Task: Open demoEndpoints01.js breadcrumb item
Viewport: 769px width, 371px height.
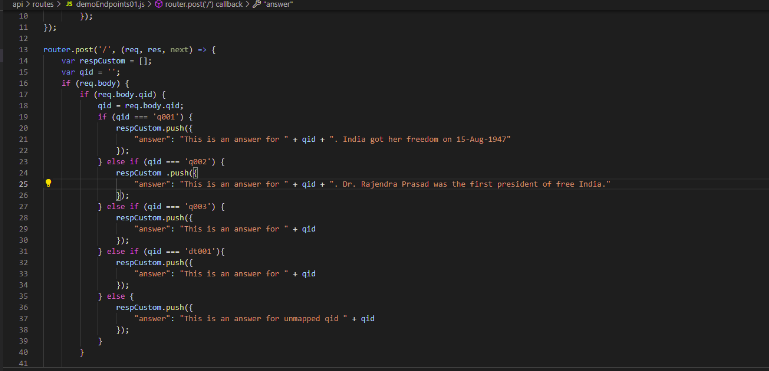Action: (x=110, y=4)
